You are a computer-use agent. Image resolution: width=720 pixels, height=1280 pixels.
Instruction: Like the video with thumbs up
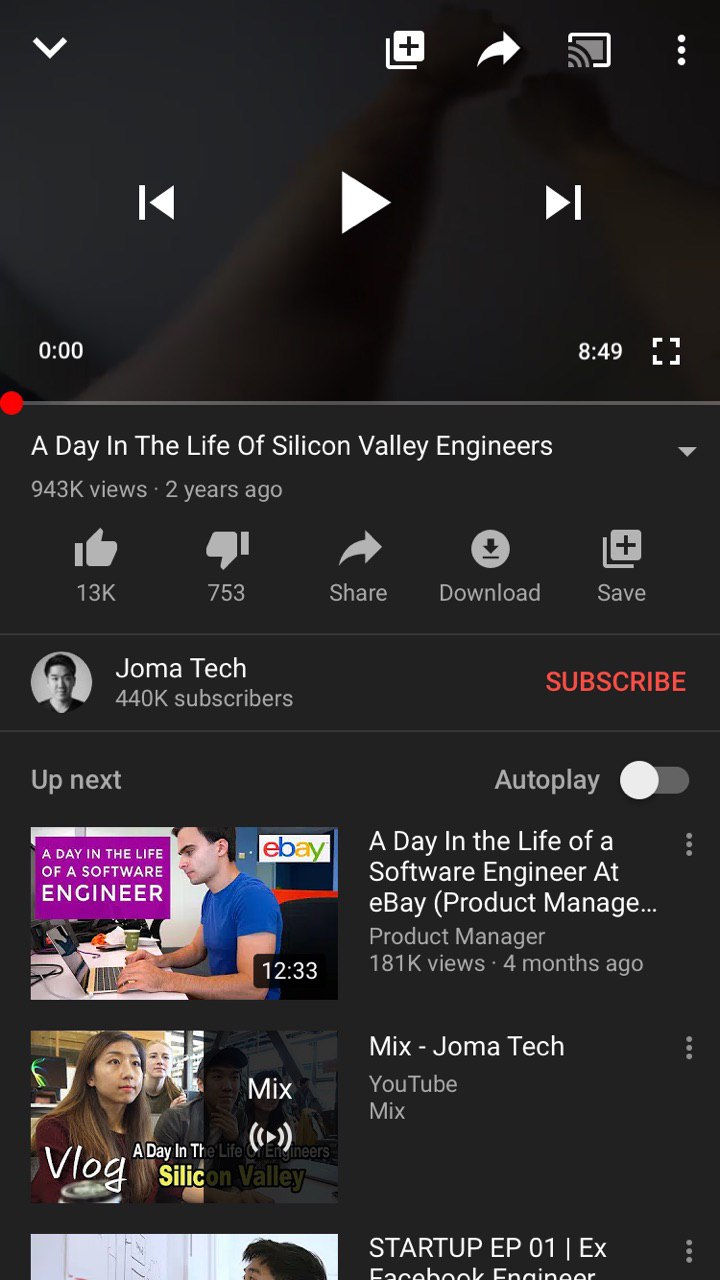[96, 567]
